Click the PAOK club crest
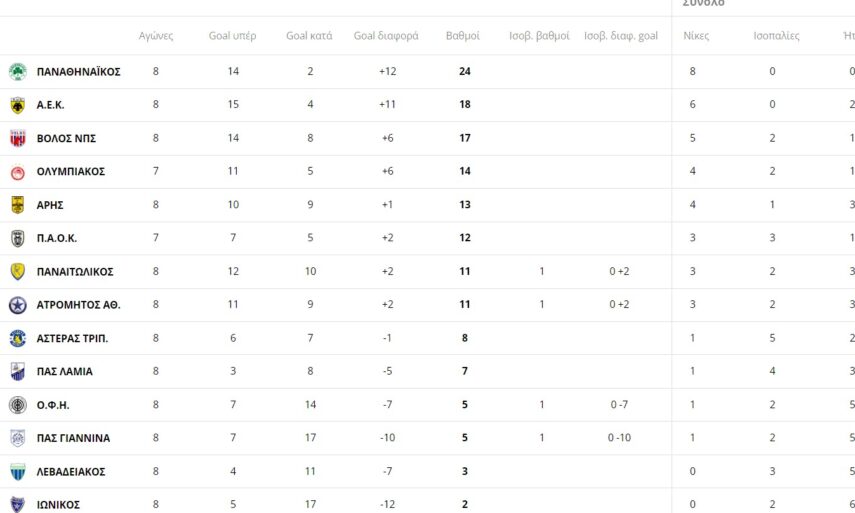The image size is (855, 513). pos(17,238)
